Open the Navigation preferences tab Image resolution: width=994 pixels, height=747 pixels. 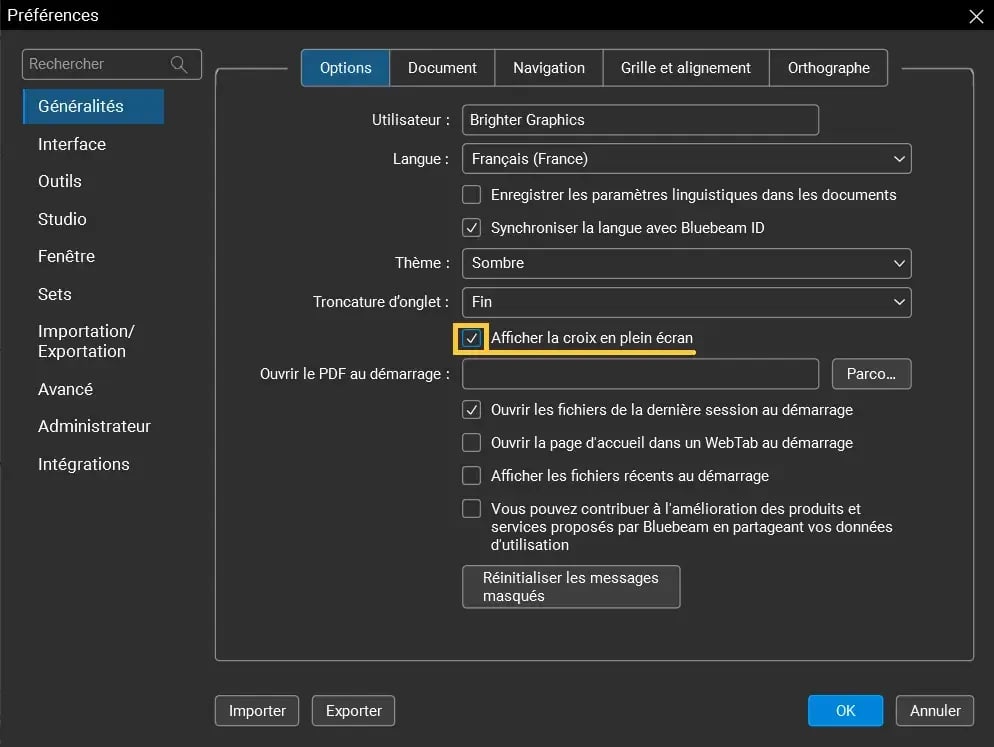pyautogui.click(x=548, y=67)
